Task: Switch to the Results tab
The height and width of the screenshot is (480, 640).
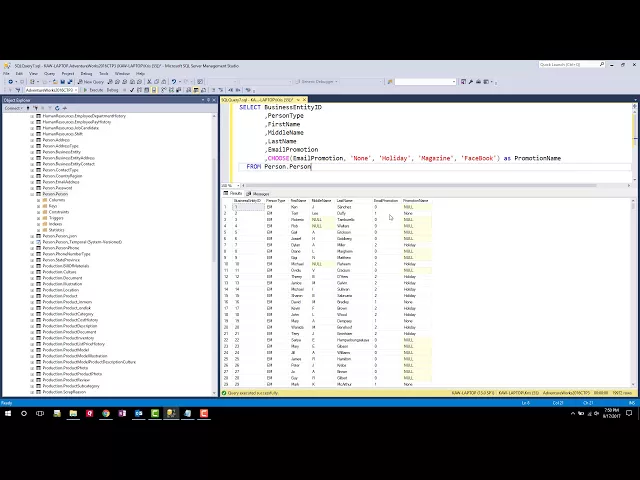Action: (233, 193)
